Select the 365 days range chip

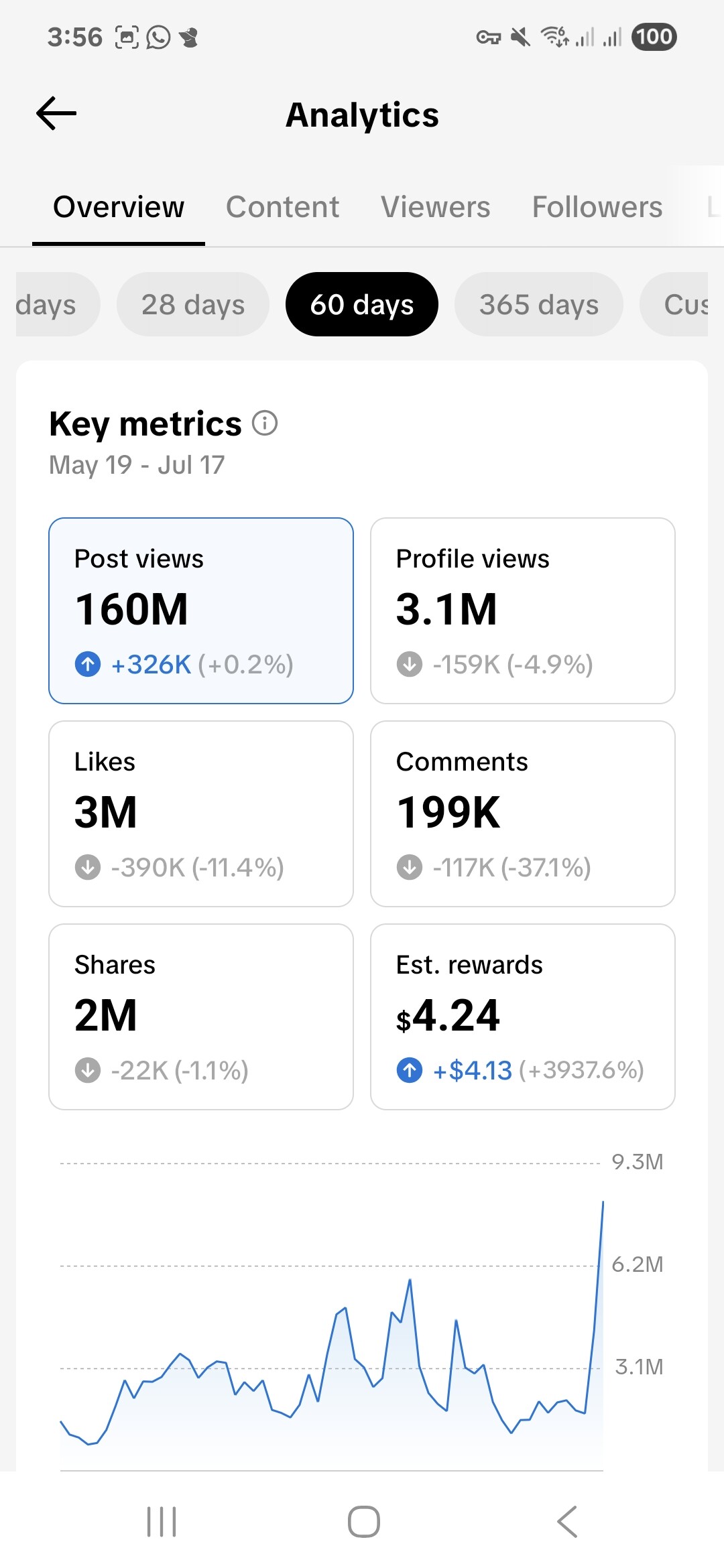538,305
